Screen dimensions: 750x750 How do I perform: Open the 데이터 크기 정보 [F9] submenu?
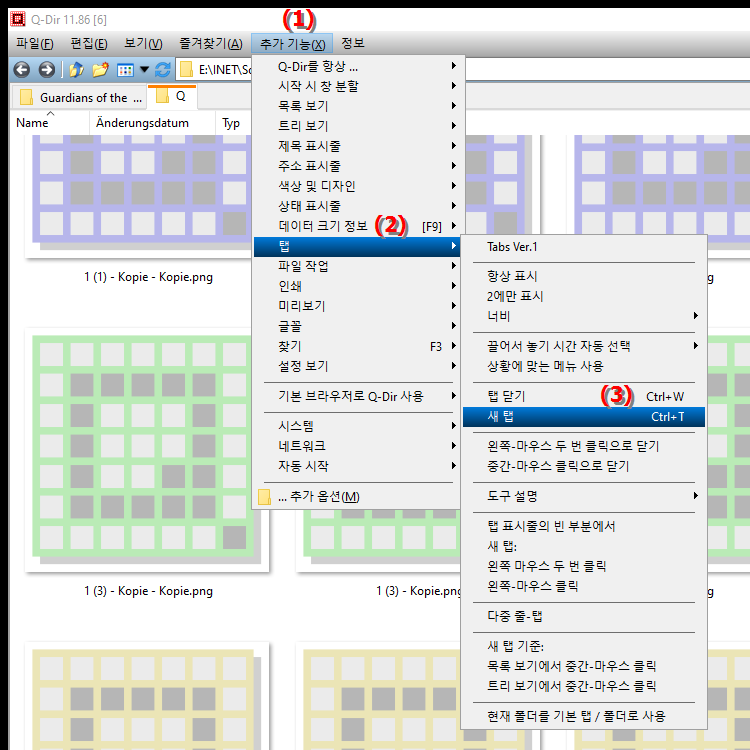[x=356, y=226]
